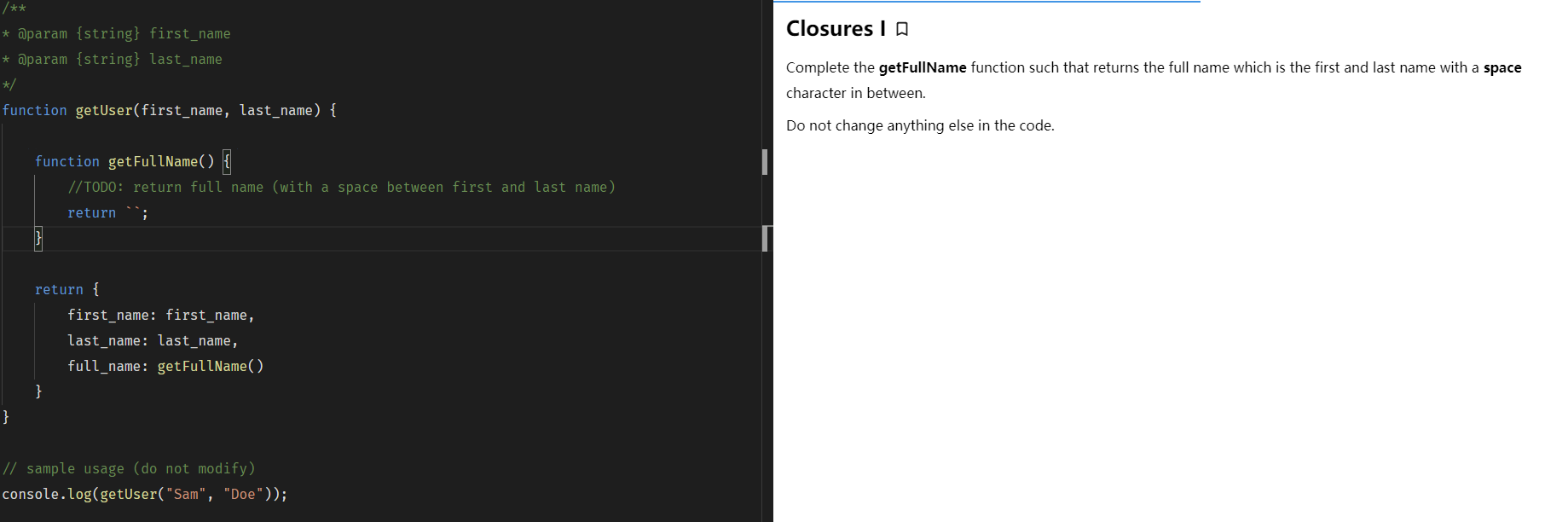Click the sample usage comment line
The image size is (1568, 522).
128,469
